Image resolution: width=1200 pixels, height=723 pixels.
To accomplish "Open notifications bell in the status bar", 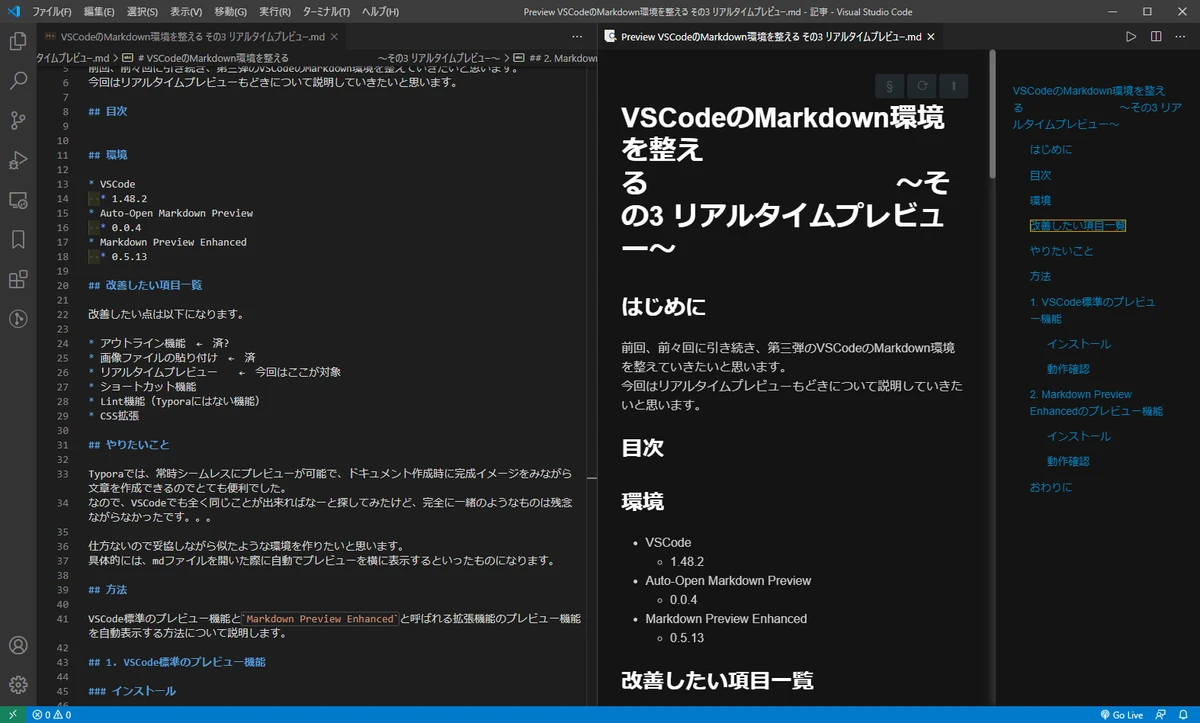I will [1183, 715].
